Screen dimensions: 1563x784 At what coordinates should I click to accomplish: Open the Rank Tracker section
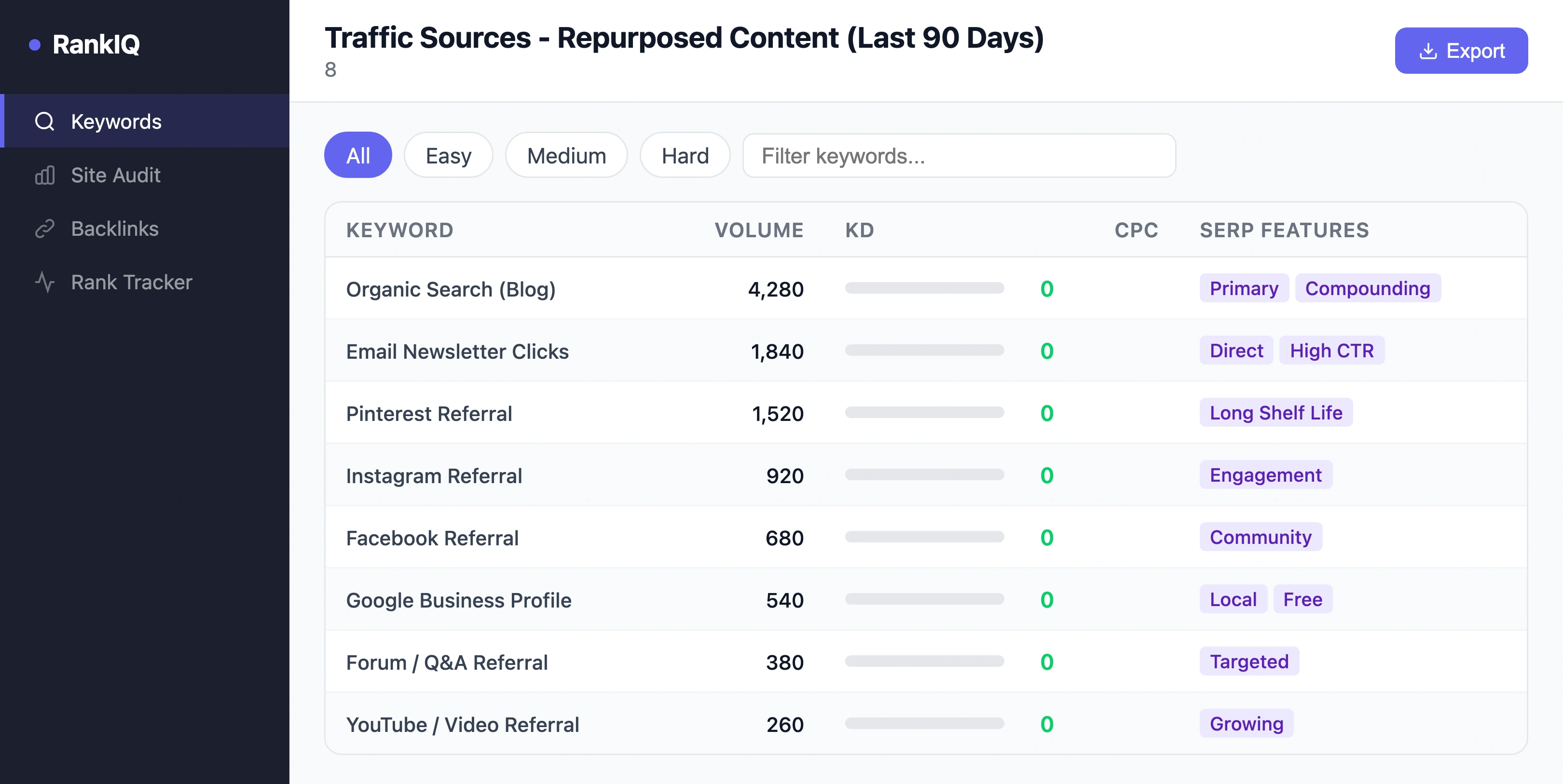point(131,281)
